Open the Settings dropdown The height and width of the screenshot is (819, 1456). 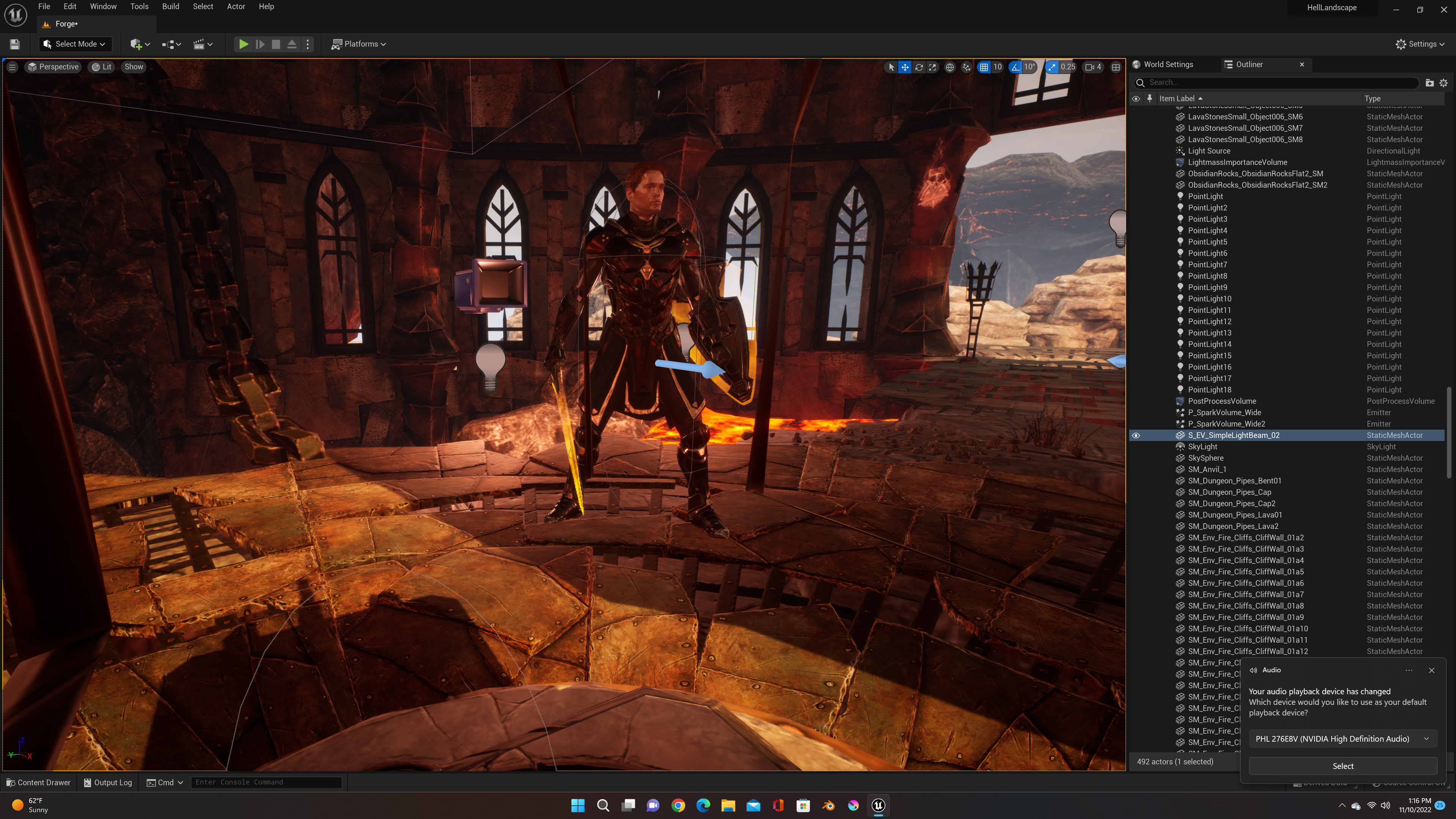(1419, 44)
